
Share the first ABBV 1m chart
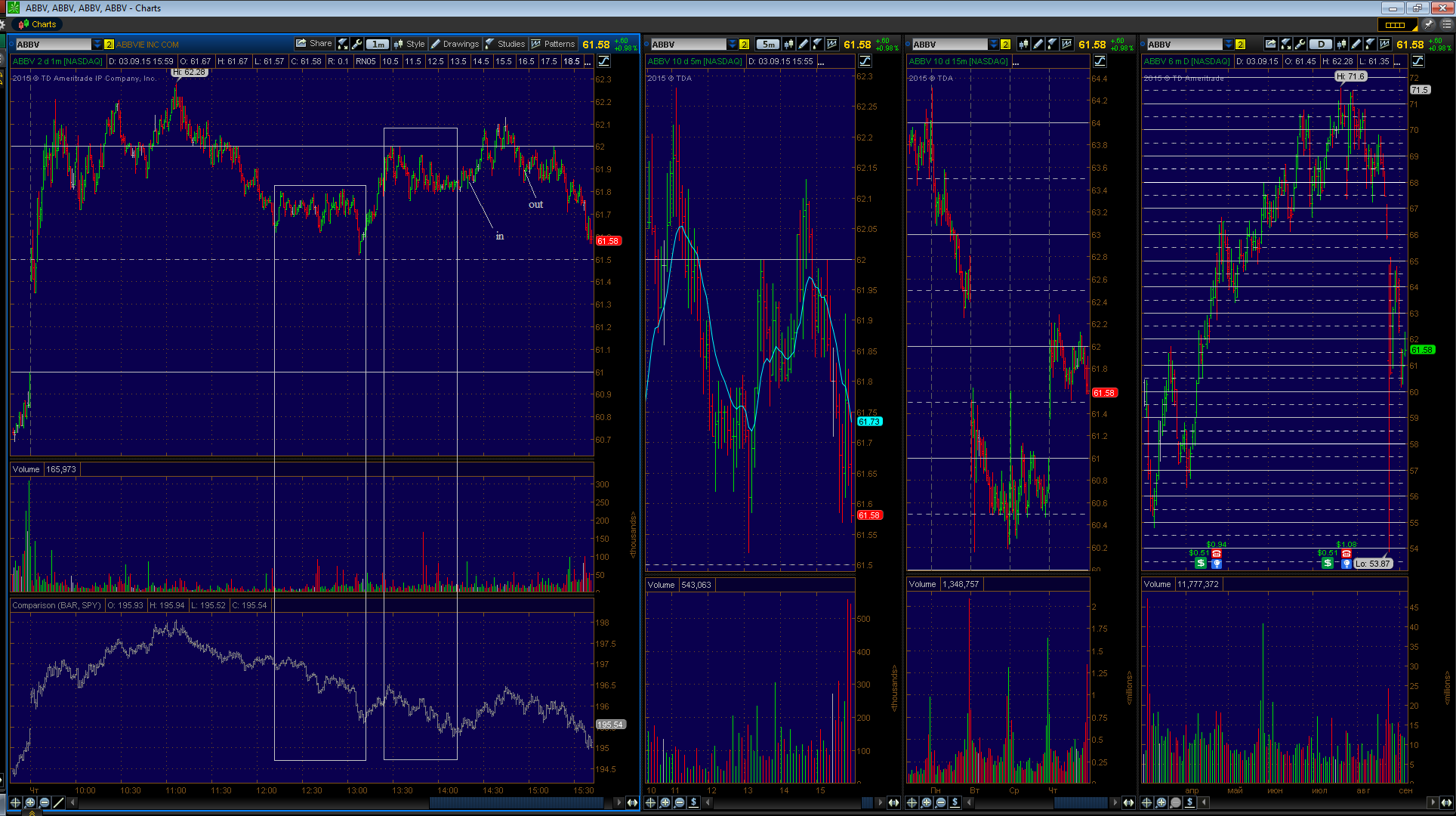tap(313, 44)
